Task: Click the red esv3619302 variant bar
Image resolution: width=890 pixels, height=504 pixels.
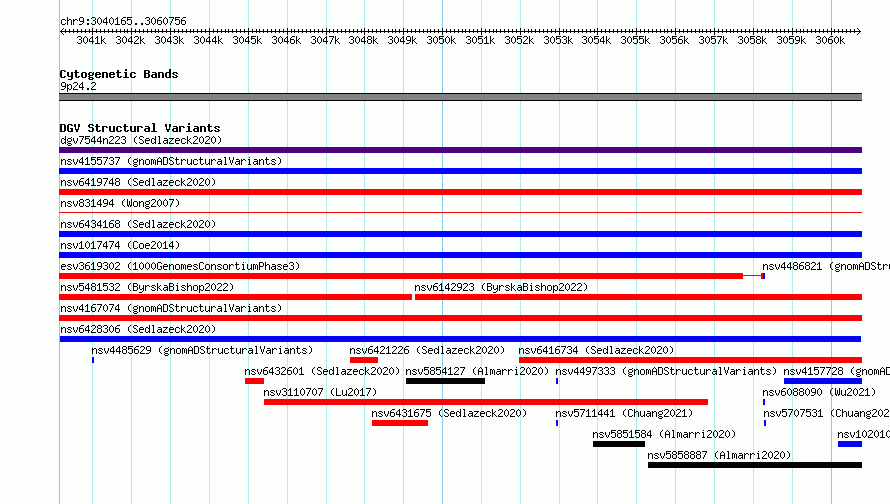Action: 401,276
